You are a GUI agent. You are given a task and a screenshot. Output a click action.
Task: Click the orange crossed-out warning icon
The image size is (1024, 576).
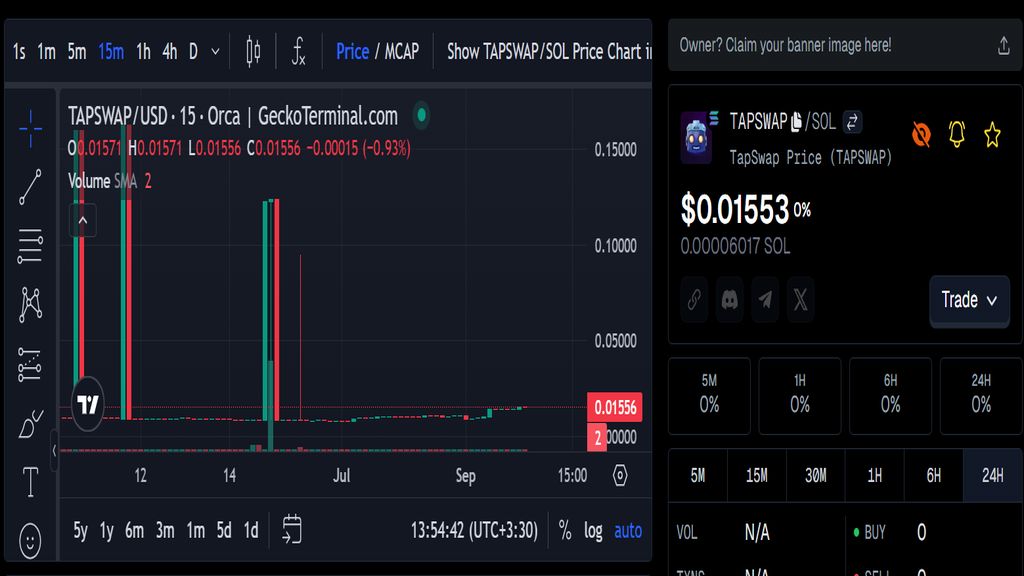coord(921,135)
